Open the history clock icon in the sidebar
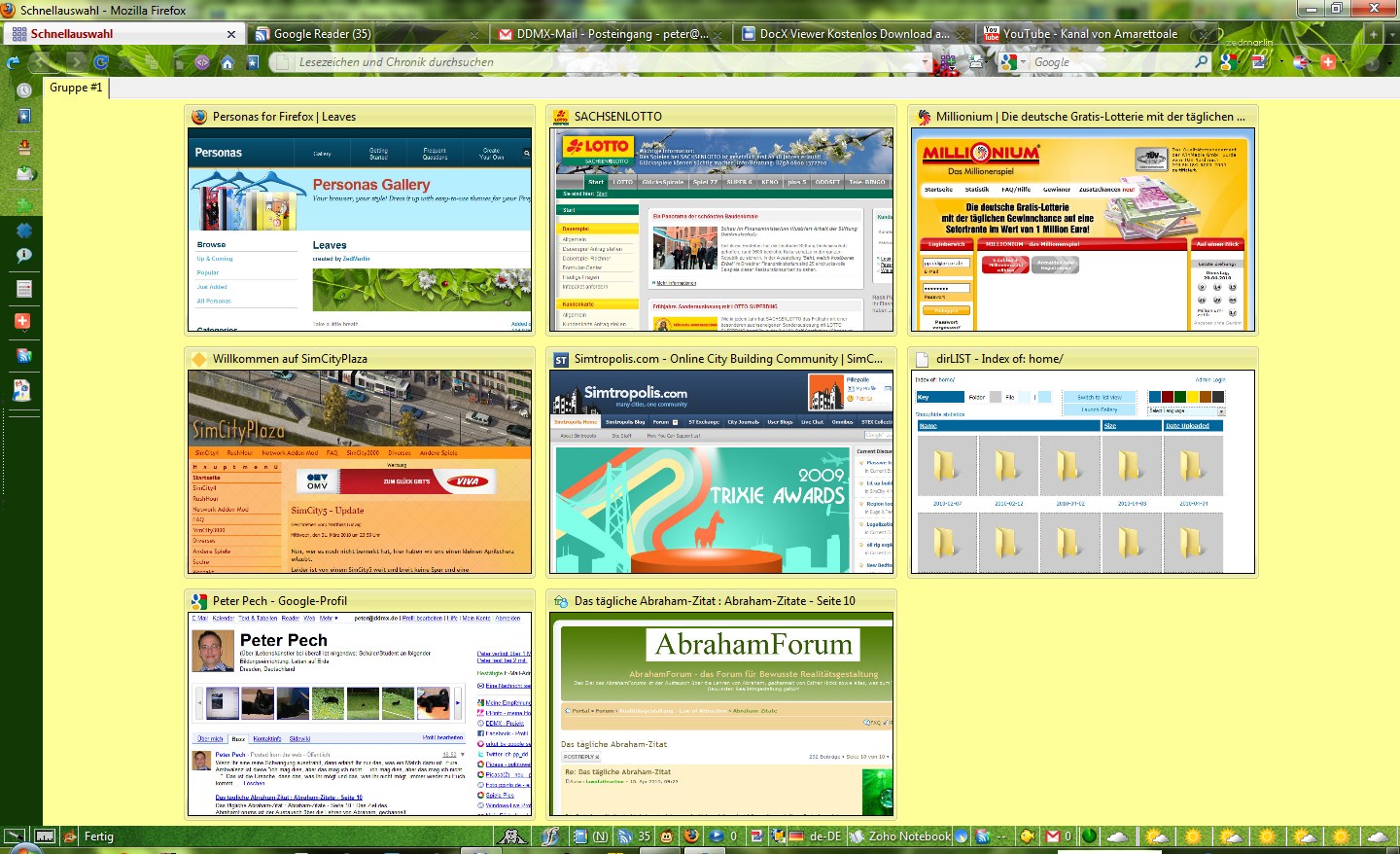The width and height of the screenshot is (1400, 854). (x=24, y=90)
